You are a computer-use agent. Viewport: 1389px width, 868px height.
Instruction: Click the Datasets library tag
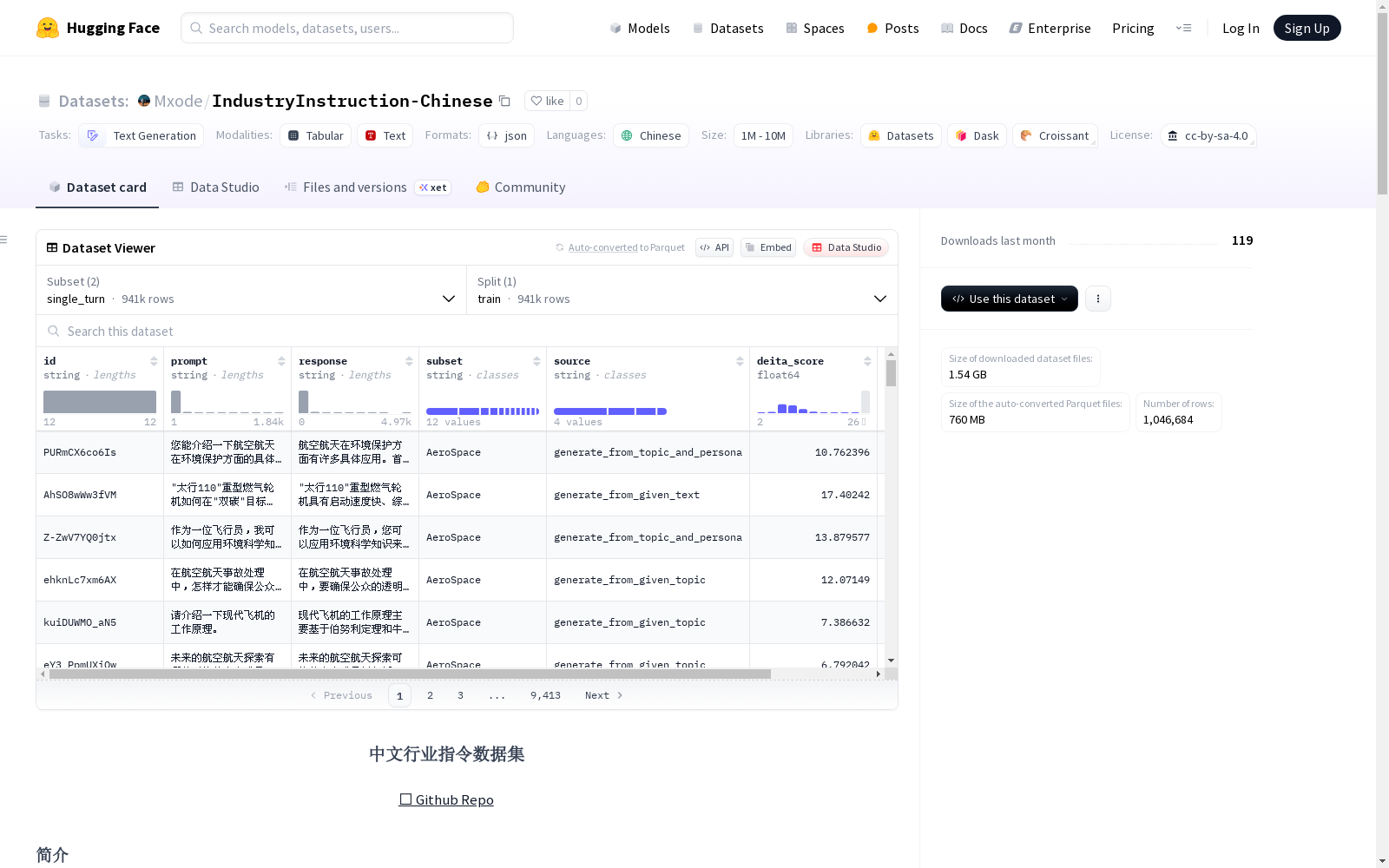[901, 135]
